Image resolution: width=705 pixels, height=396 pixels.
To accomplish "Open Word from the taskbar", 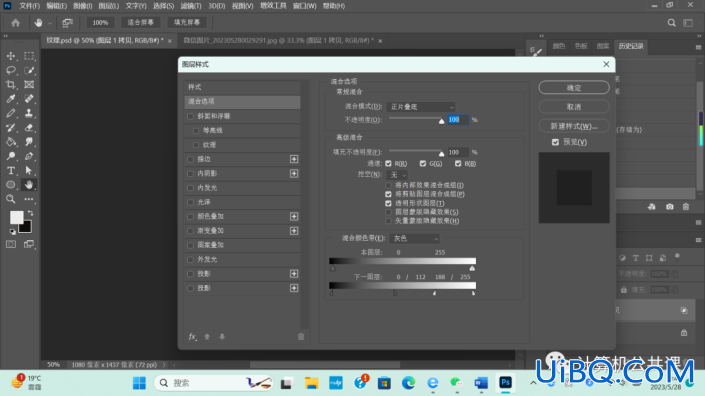I will click(481, 383).
